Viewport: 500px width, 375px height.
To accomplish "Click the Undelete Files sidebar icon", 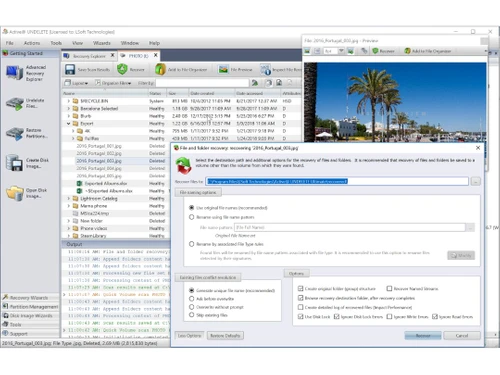I will [15, 103].
